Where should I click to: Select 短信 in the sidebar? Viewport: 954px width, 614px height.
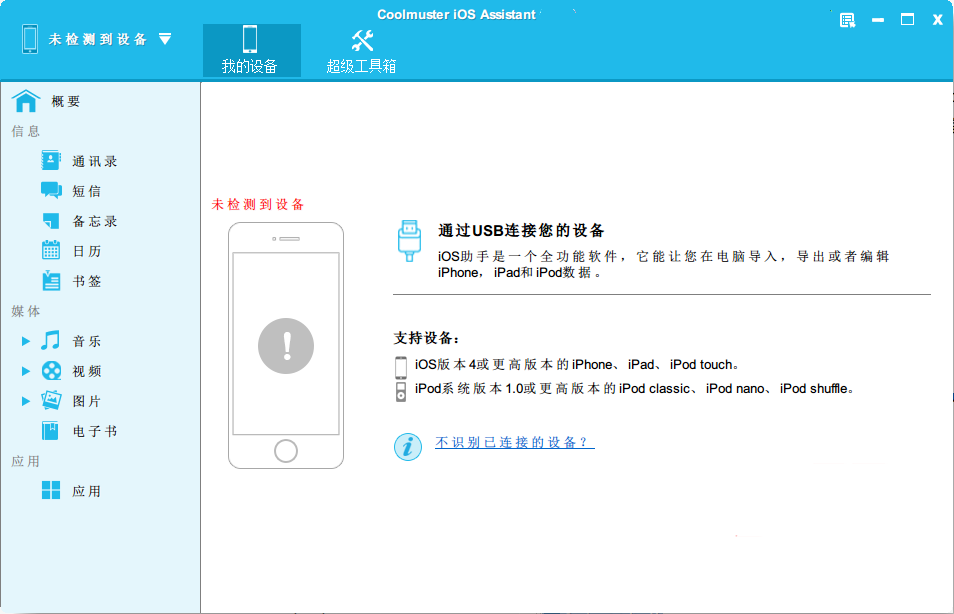coord(87,191)
